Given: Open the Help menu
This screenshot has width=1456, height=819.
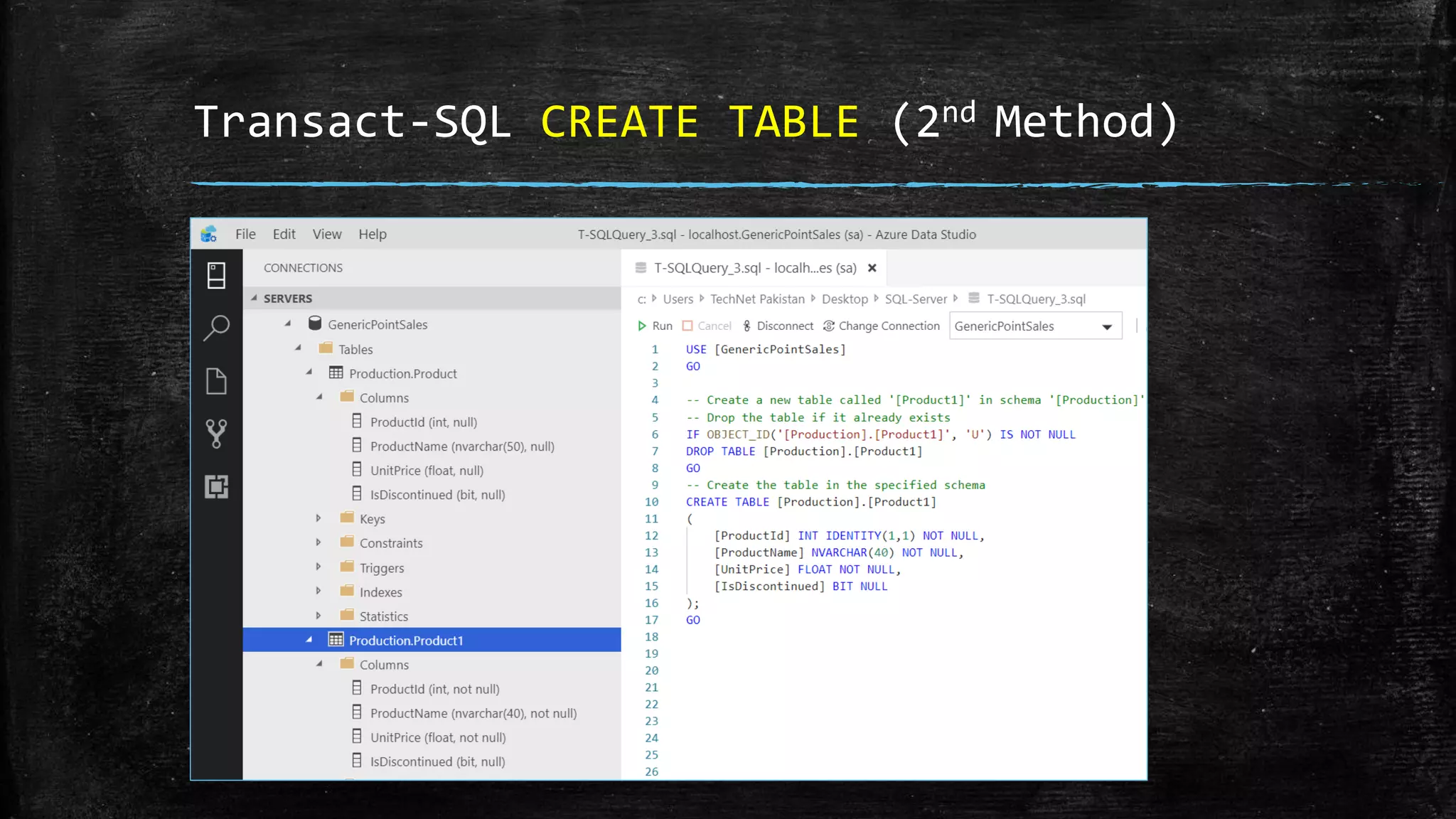Looking at the screenshot, I should tap(373, 234).
